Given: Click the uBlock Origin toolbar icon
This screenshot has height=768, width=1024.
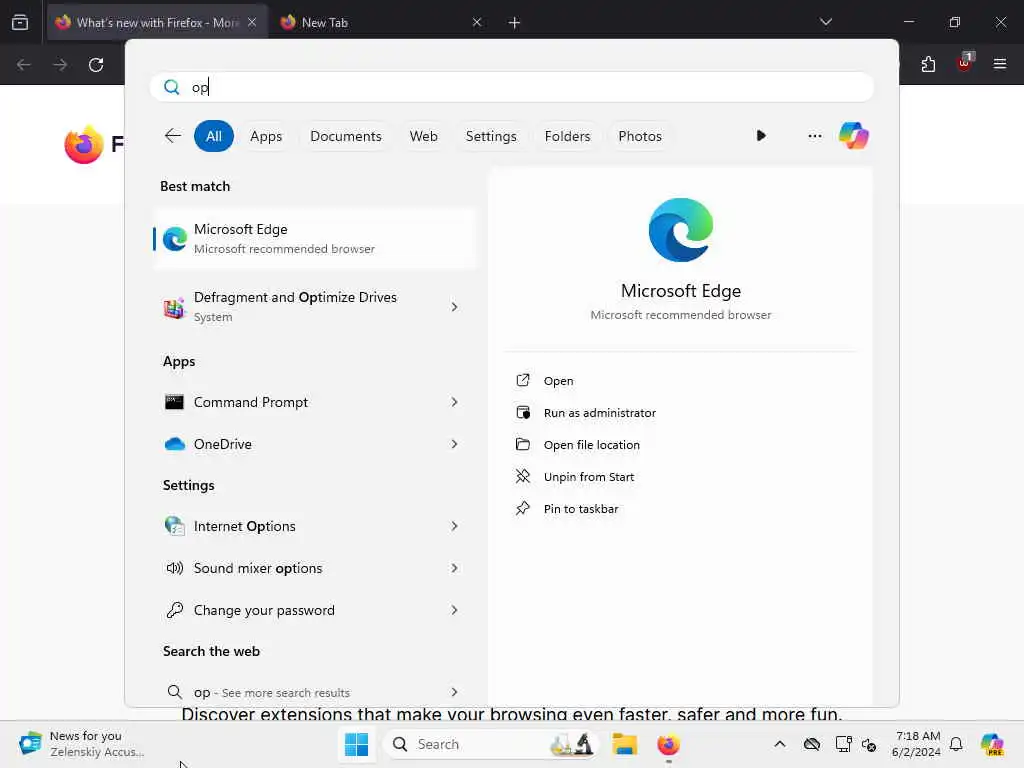Looking at the screenshot, I should point(965,63).
